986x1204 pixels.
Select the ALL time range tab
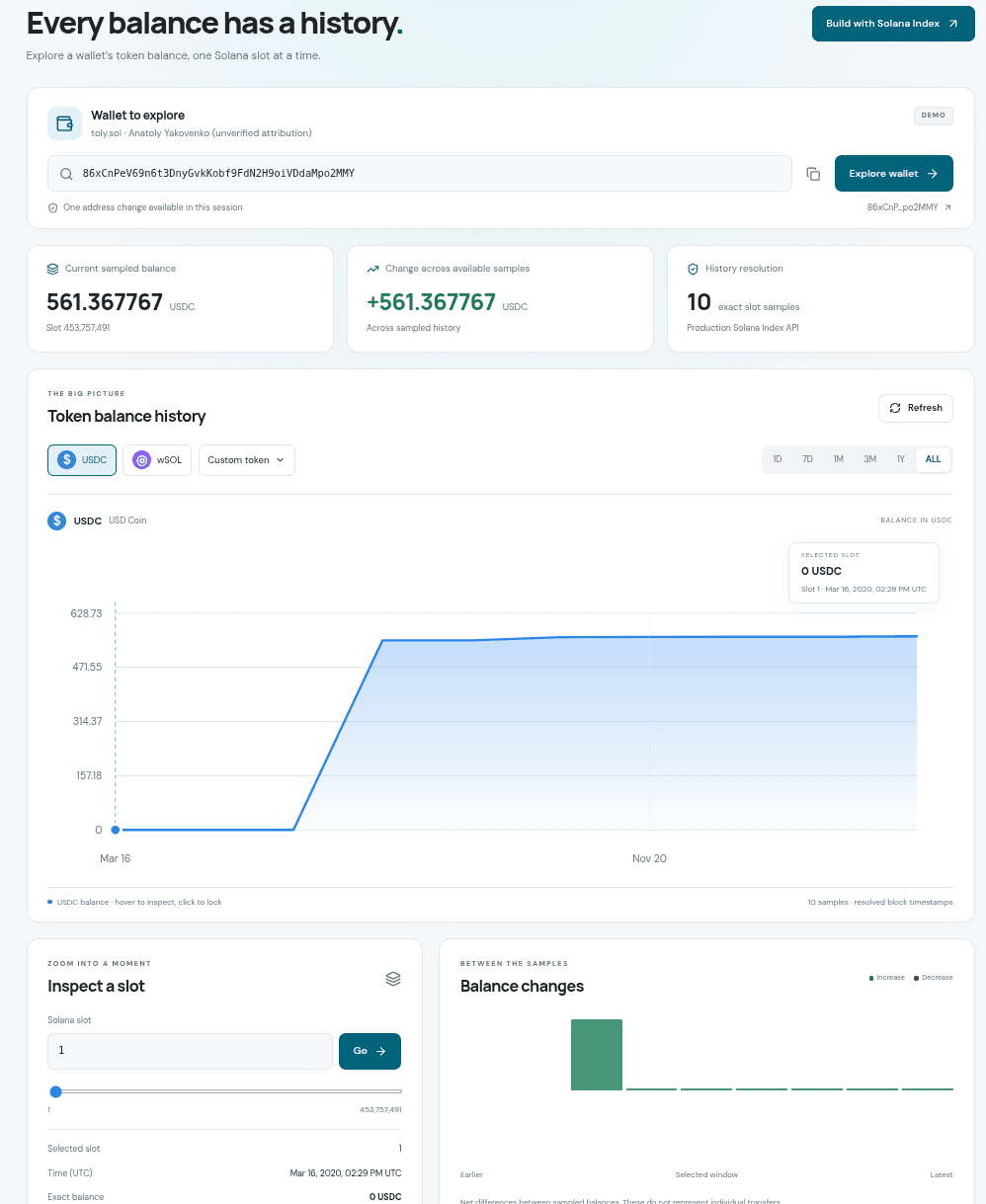933,459
